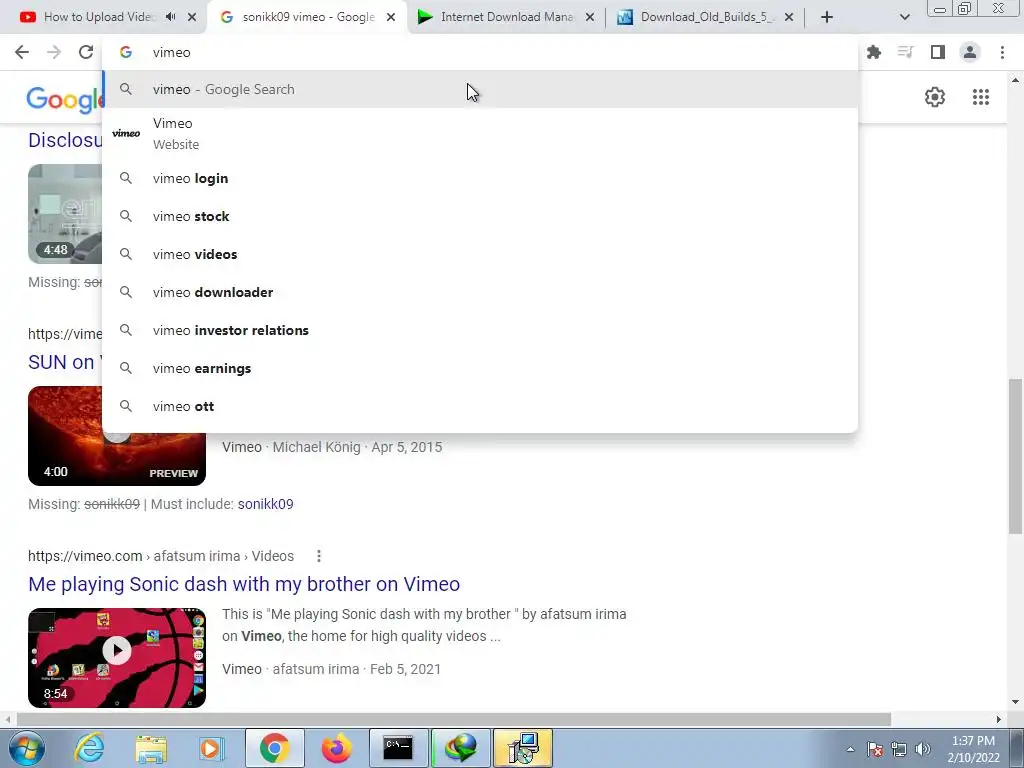
Task: Reload the current page
Action: coord(86,52)
